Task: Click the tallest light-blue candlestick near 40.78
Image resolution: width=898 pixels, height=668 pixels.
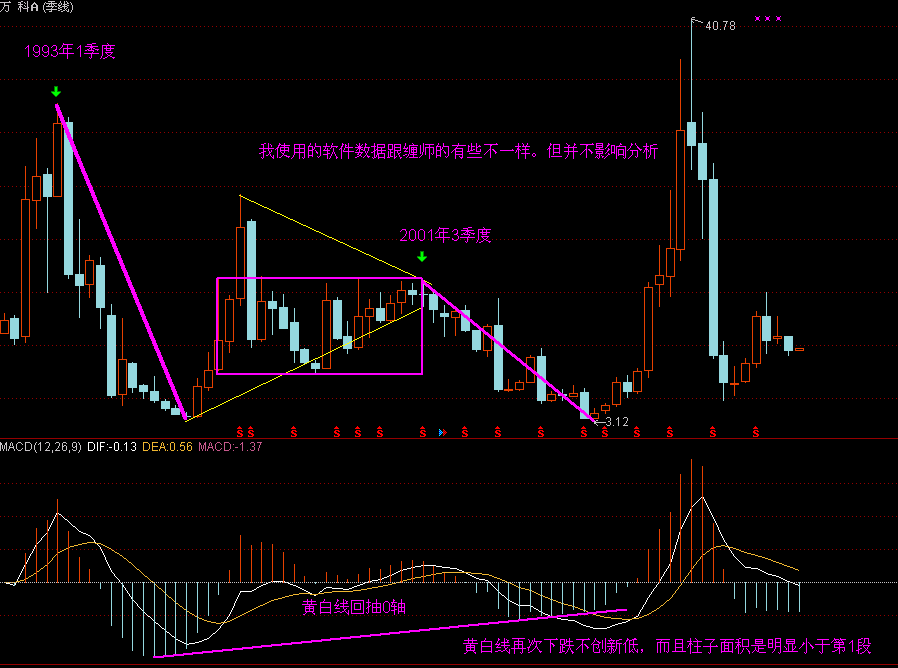Action: 713,250
